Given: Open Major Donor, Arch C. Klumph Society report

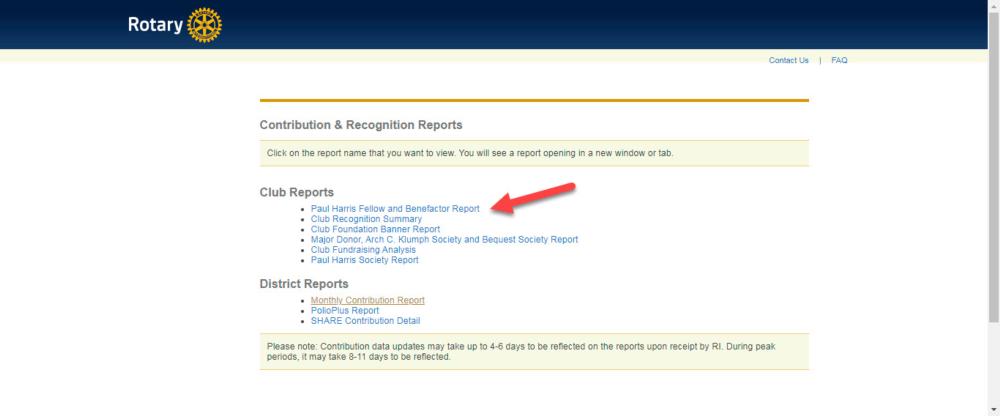Looking at the screenshot, I should [x=445, y=240].
